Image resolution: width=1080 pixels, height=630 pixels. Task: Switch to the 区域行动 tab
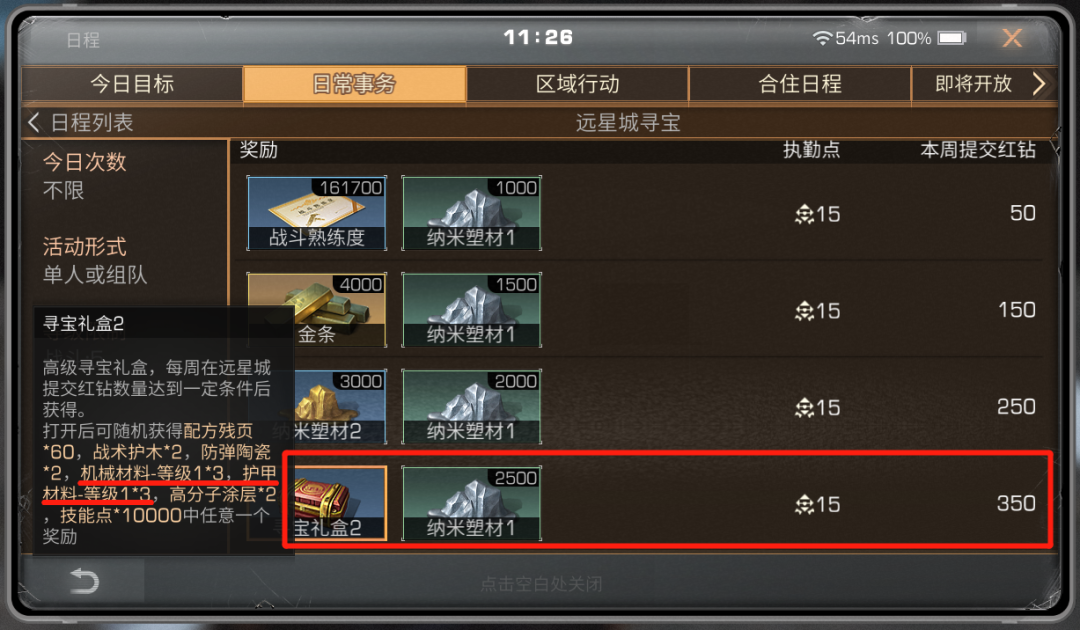point(577,84)
